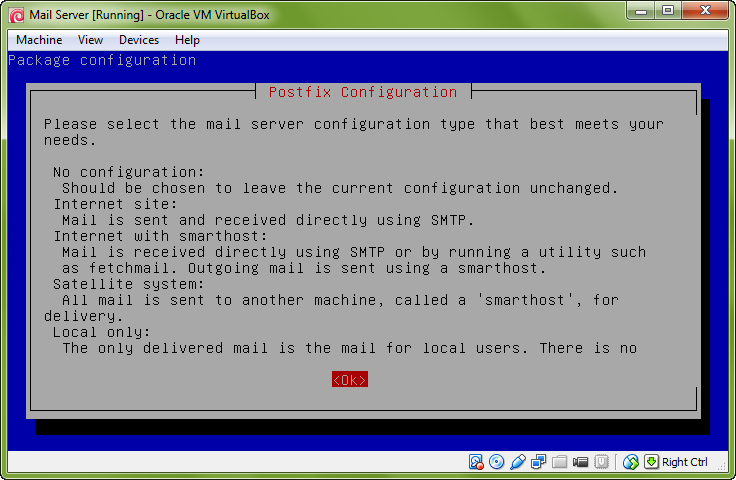The width and height of the screenshot is (736, 480).
Task: Open the Devices menu
Action: 139,40
